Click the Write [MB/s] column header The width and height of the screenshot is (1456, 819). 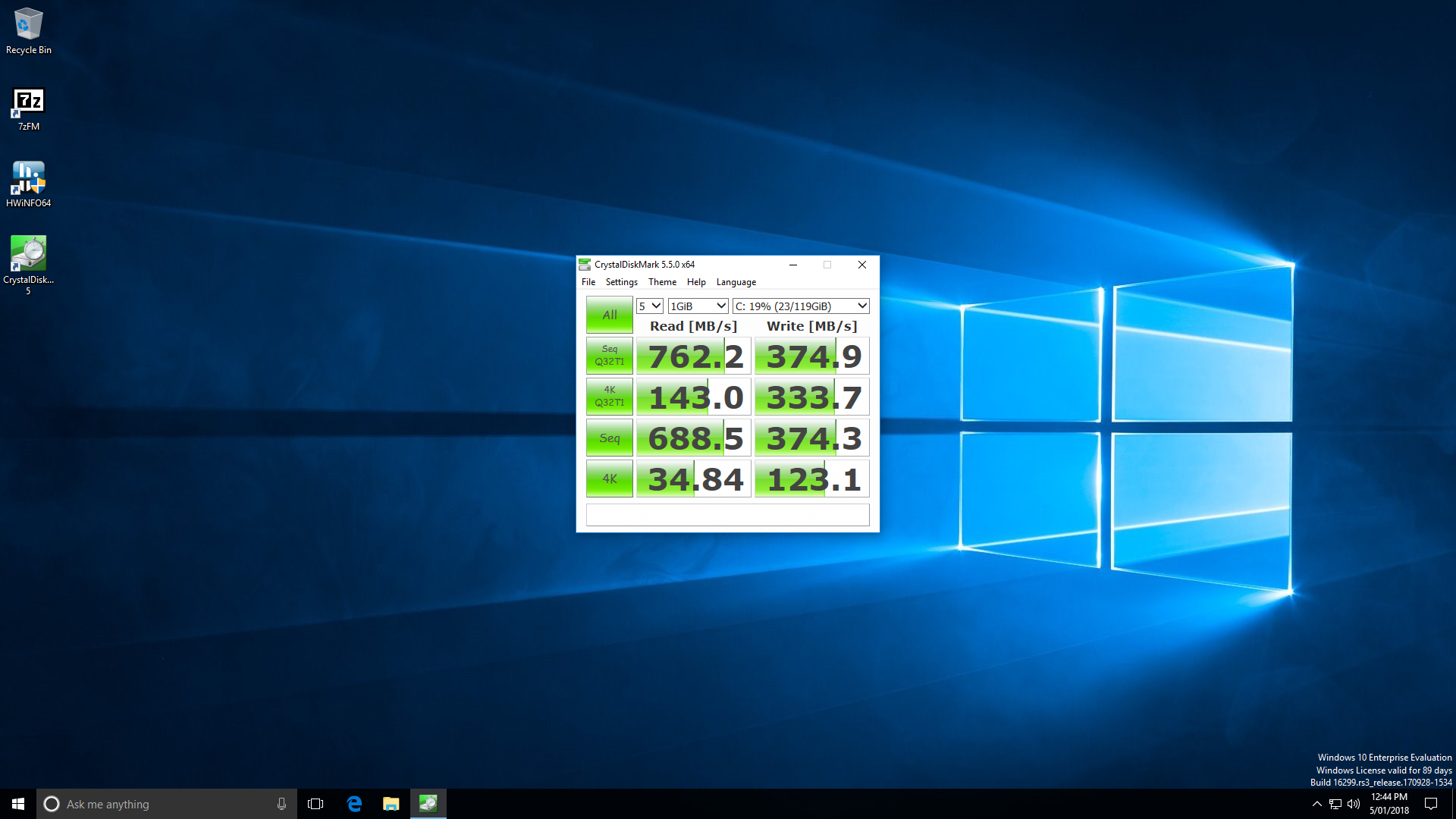[x=812, y=326]
